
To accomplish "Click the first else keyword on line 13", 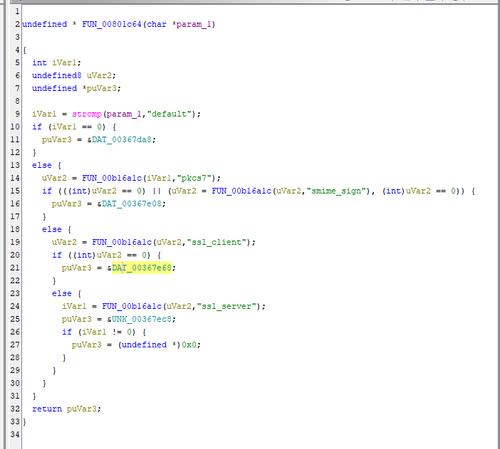I will [x=42, y=165].
